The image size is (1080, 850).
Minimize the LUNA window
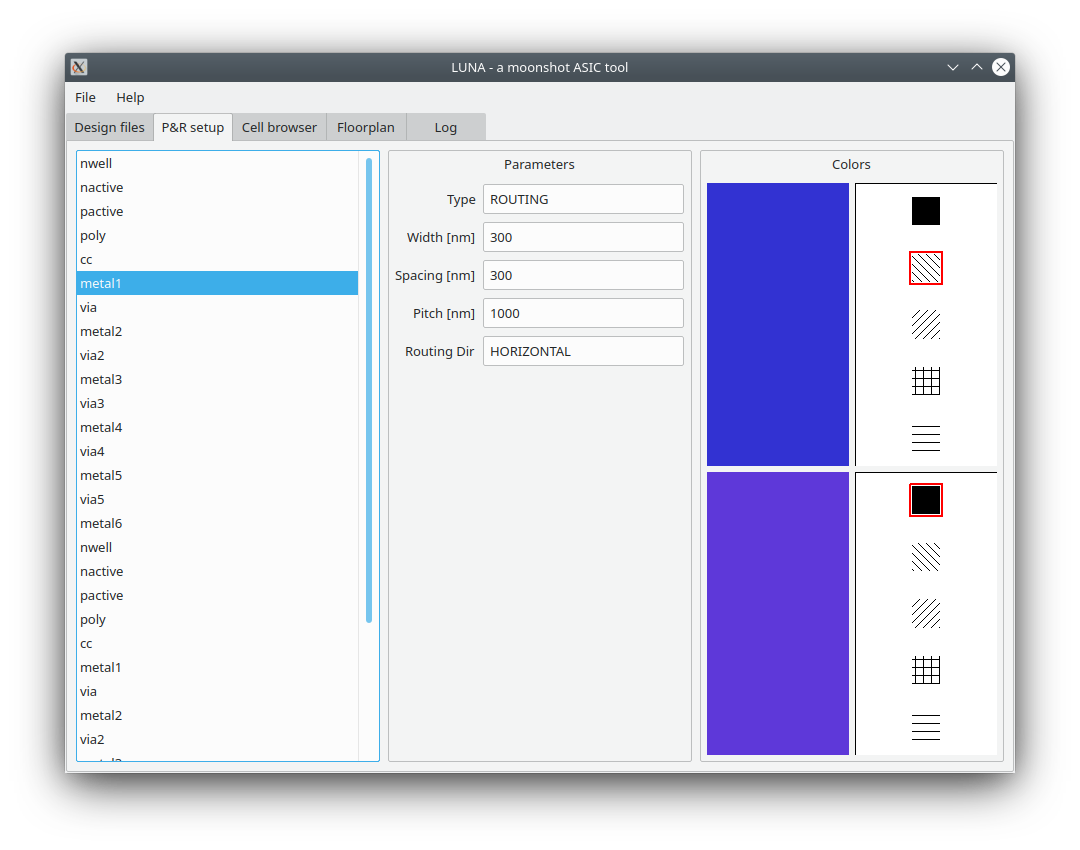point(953,67)
